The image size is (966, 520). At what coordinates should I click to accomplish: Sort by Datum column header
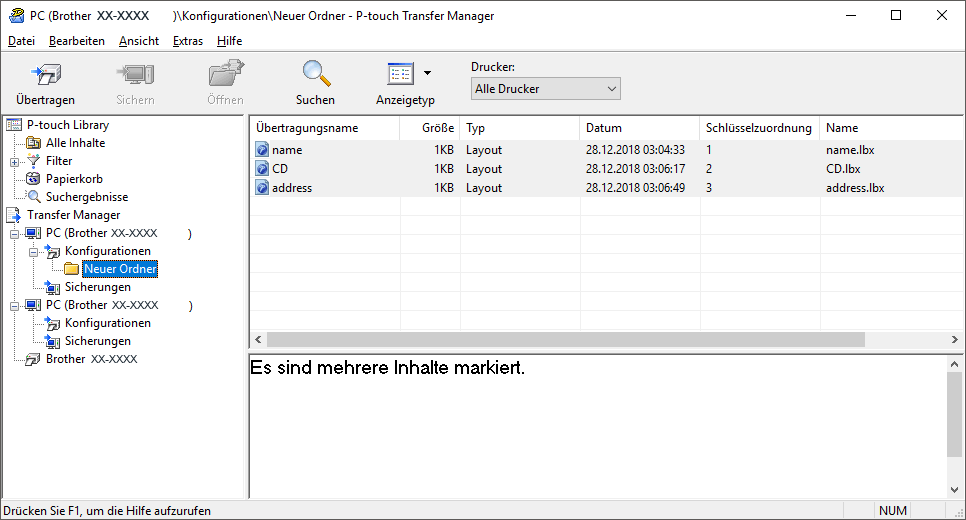(639, 128)
